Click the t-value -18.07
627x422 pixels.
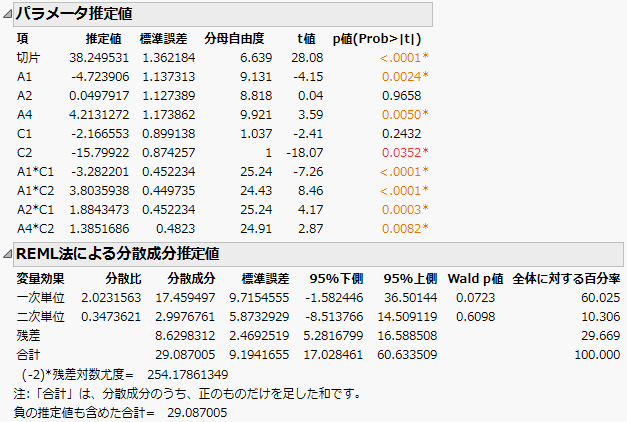click(305, 152)
